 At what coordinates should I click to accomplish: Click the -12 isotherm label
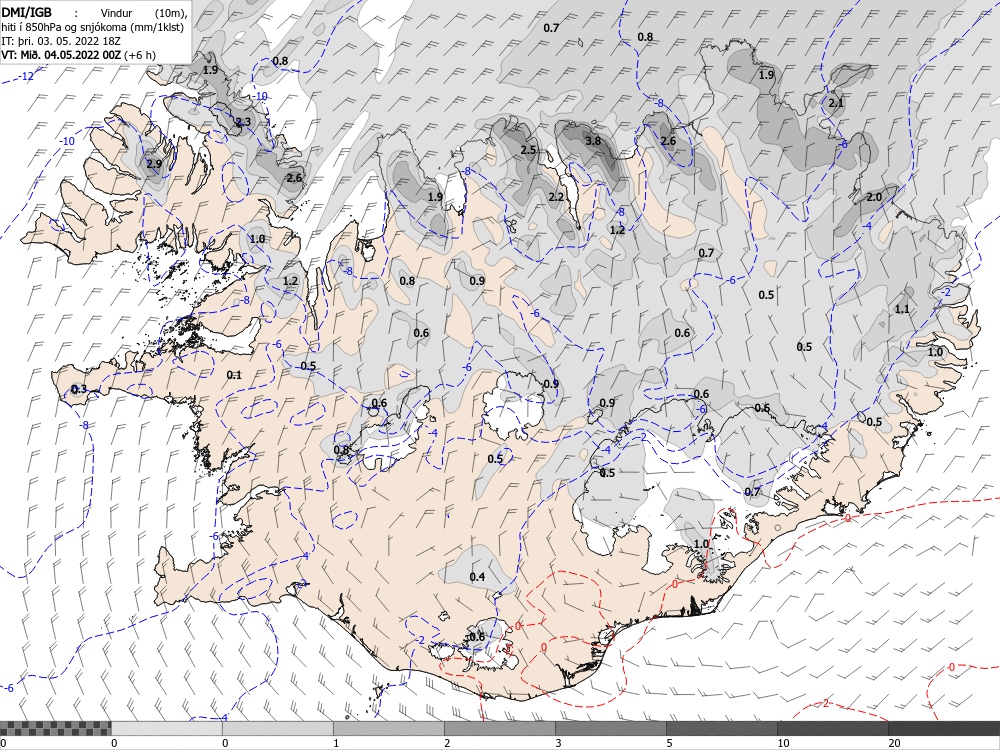coord(26,77)
